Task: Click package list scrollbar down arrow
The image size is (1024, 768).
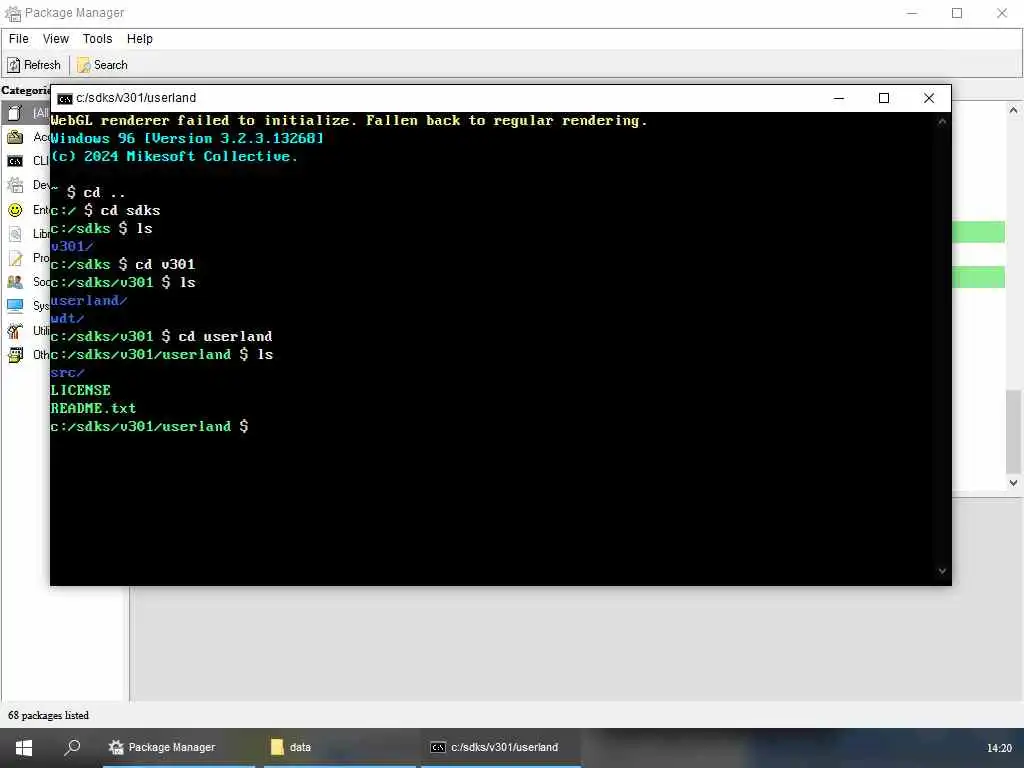Action: [1013, 483]
